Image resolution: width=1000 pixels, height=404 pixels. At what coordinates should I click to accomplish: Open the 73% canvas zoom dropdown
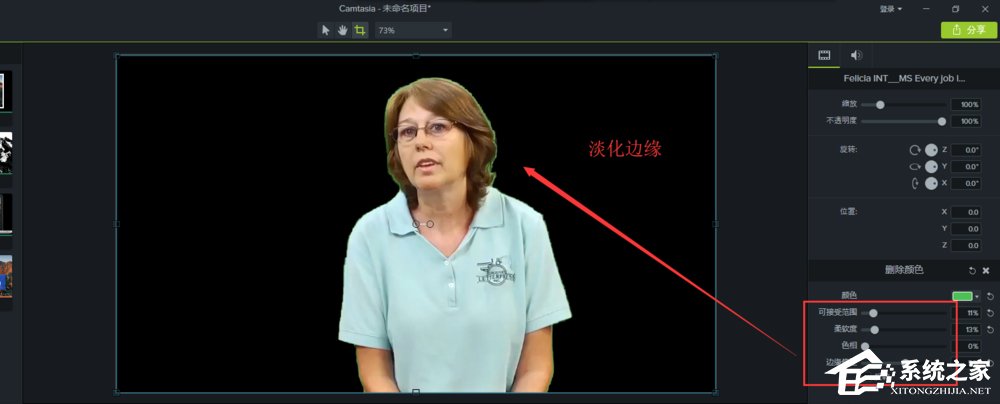[x=413, y=30]
